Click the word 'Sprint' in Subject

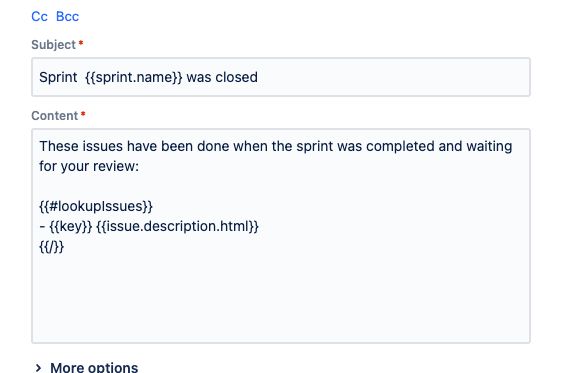pyautogui.click(x=58, y=77)
